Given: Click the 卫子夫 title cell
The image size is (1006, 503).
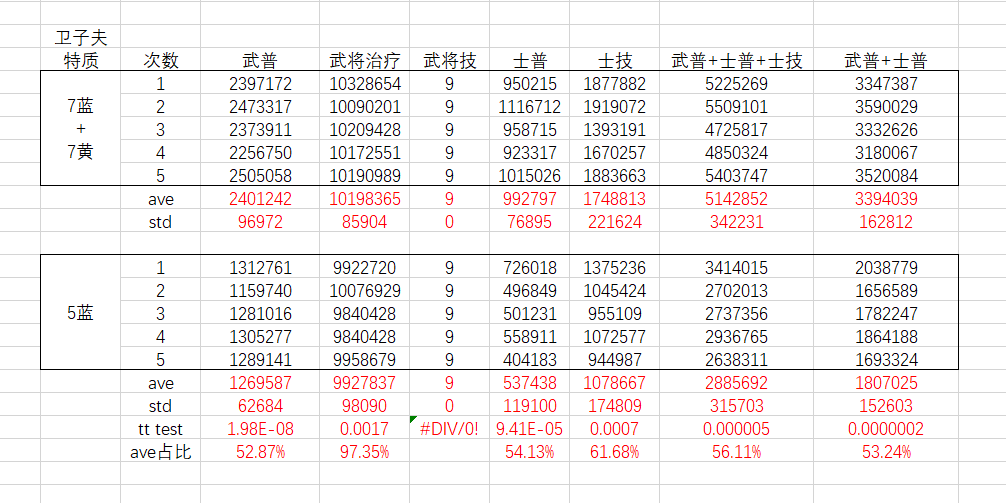Looking at the screenshot, I should pos(80,38).
